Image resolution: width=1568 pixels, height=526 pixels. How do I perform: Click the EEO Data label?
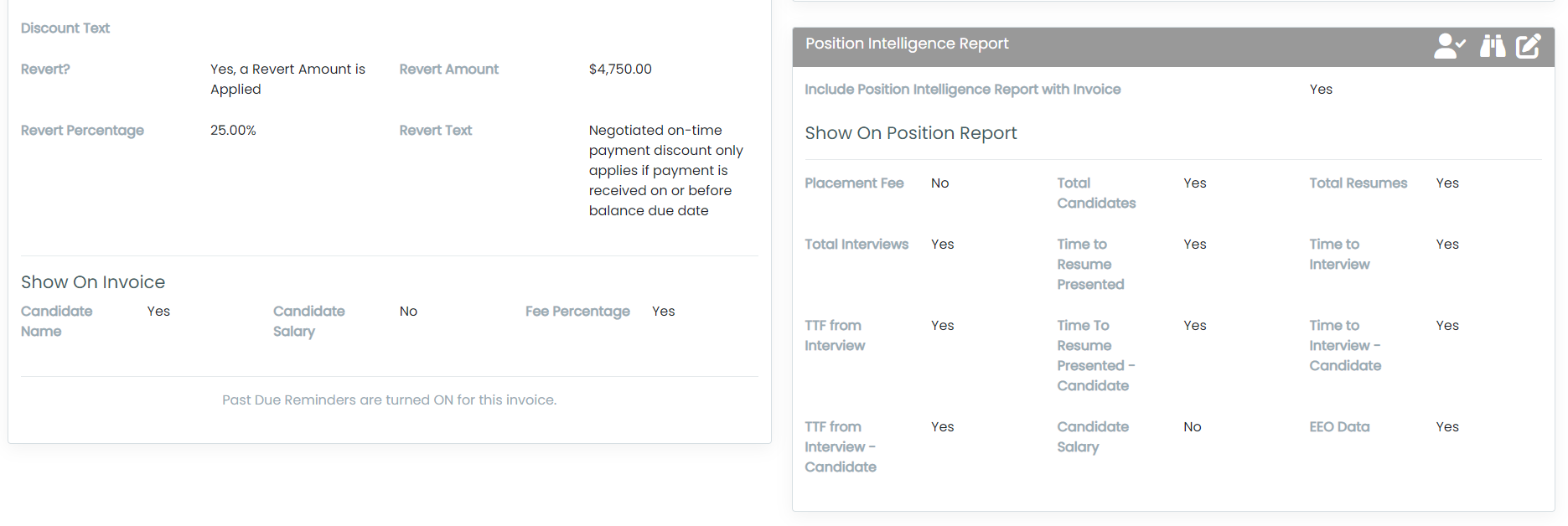click(1339, 427)
